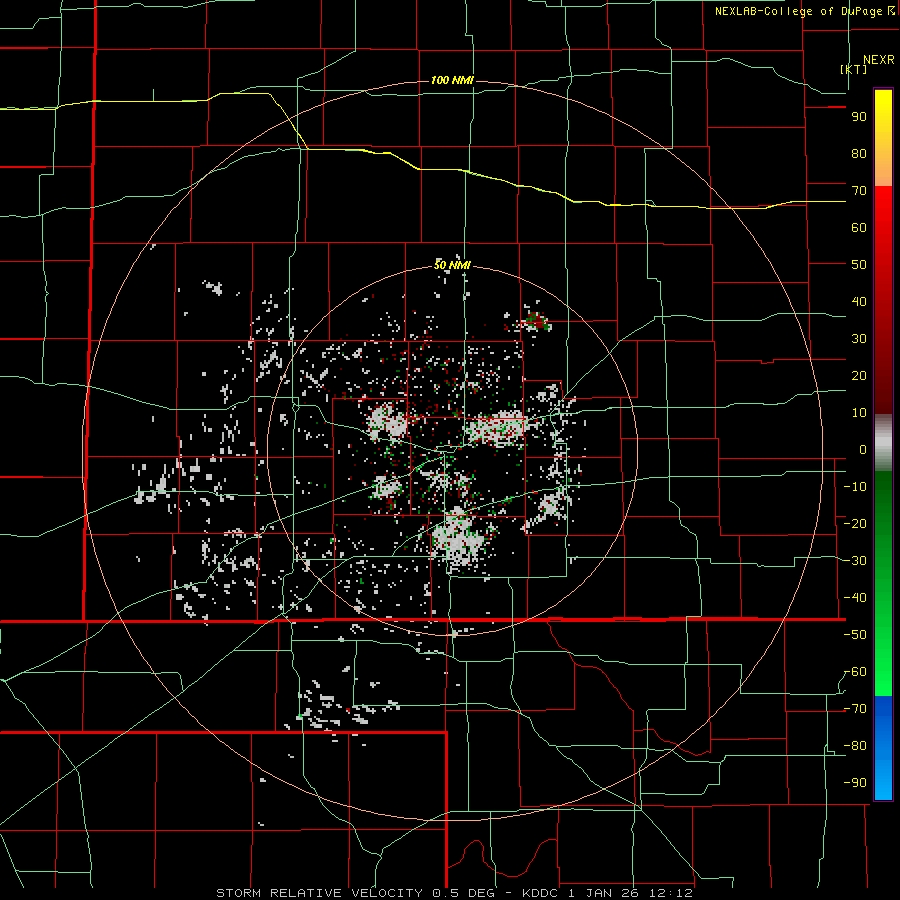Click the KDDC radar site identifier
This screenshot has height=900, width=900.
[x=542, y=893]
